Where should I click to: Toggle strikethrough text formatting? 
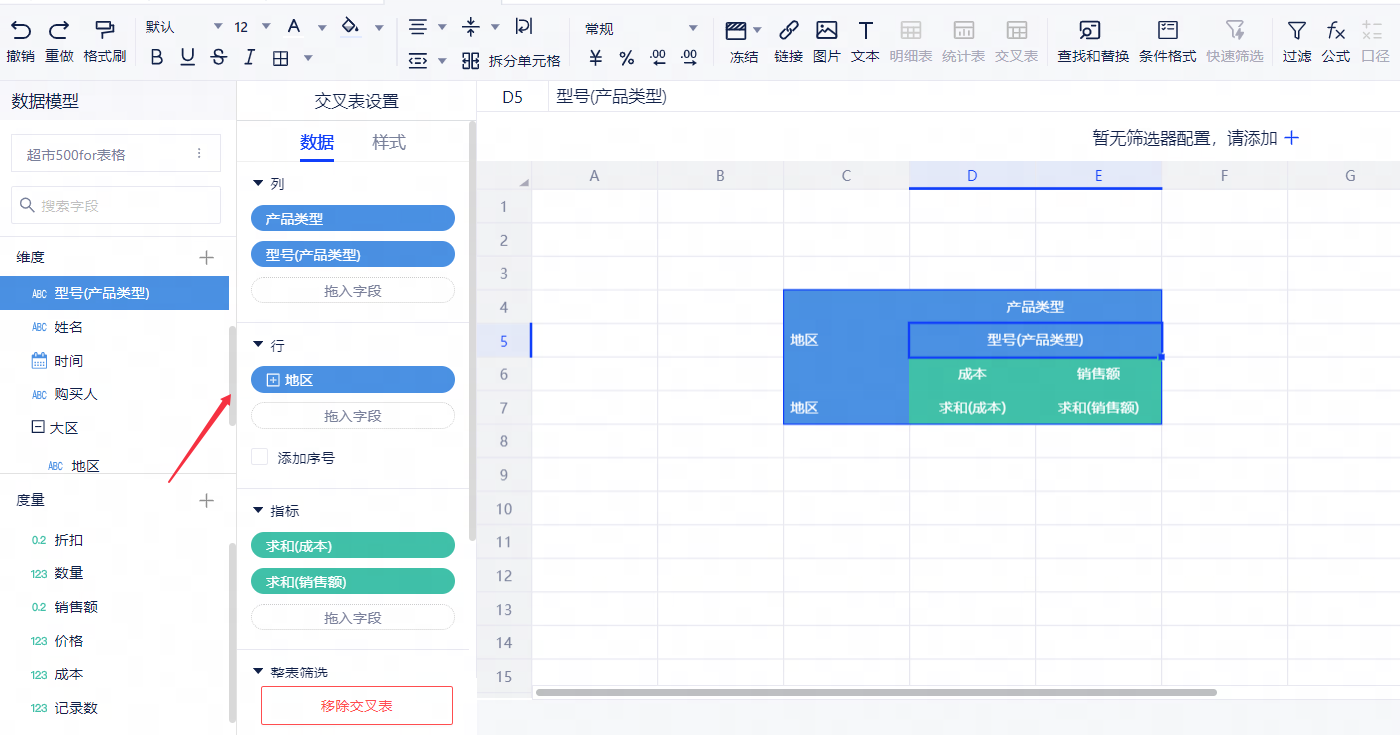coord(219,58)
